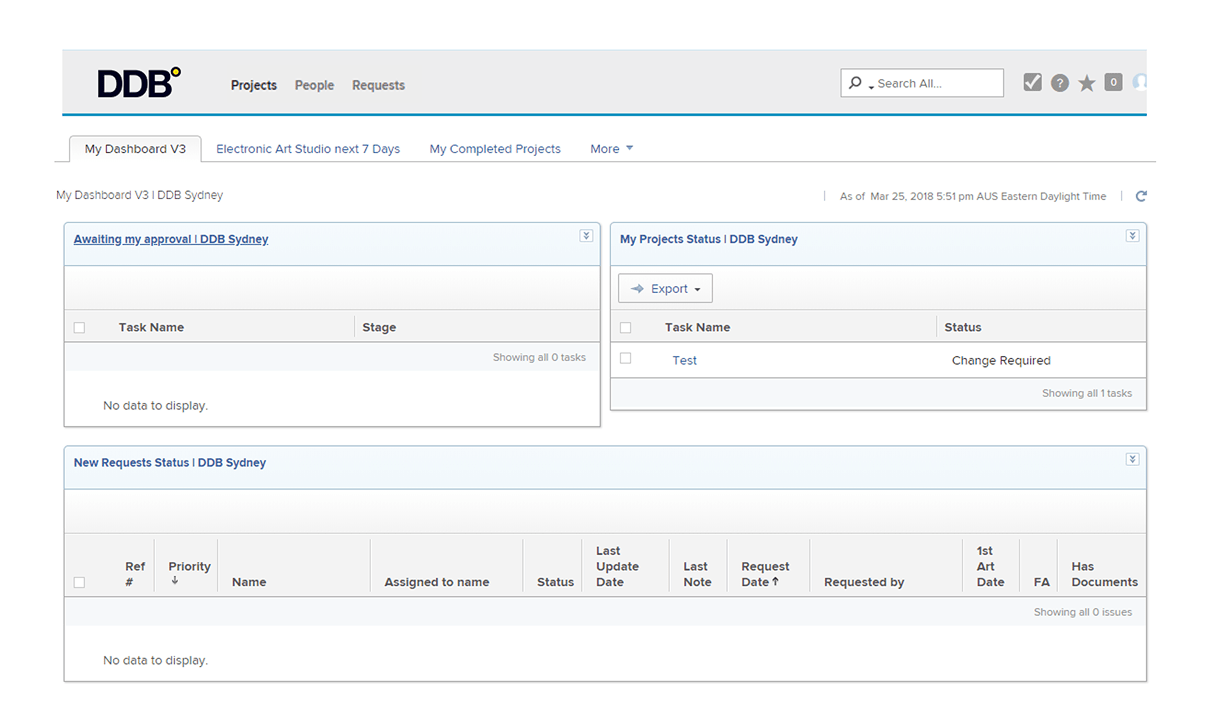Collapse the My Projects Status panel
1209x717 pixels.
1132,236
